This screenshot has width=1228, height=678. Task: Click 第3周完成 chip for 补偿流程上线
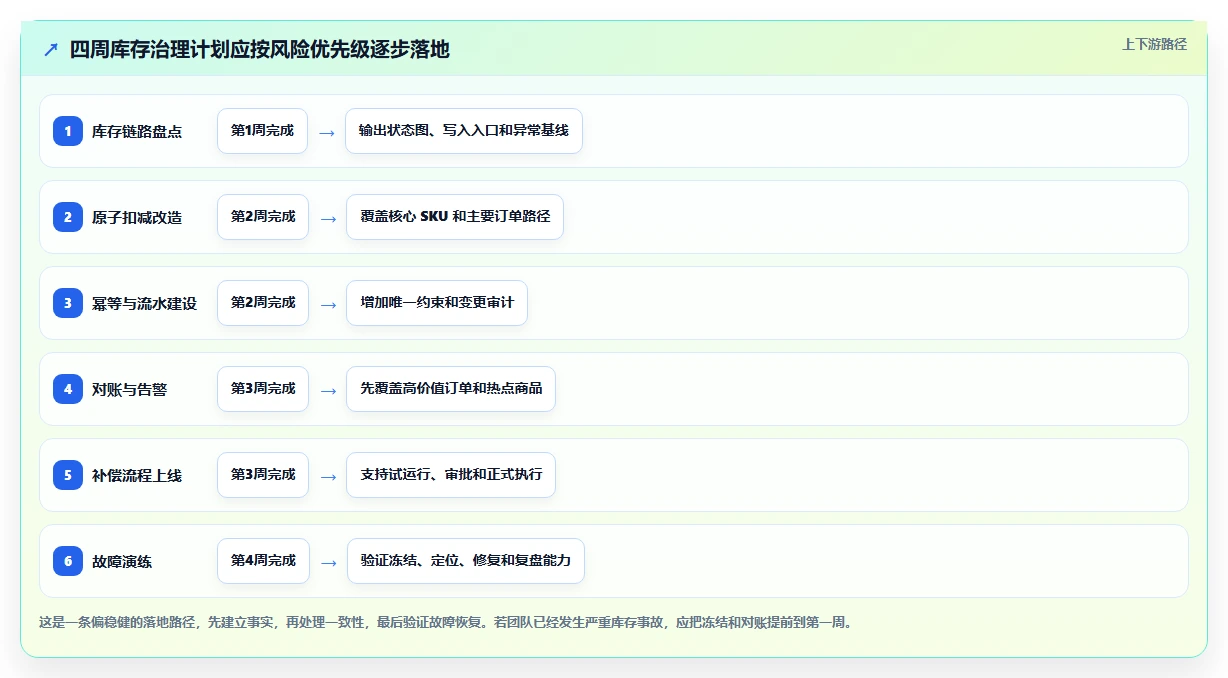tap(263, 475)
